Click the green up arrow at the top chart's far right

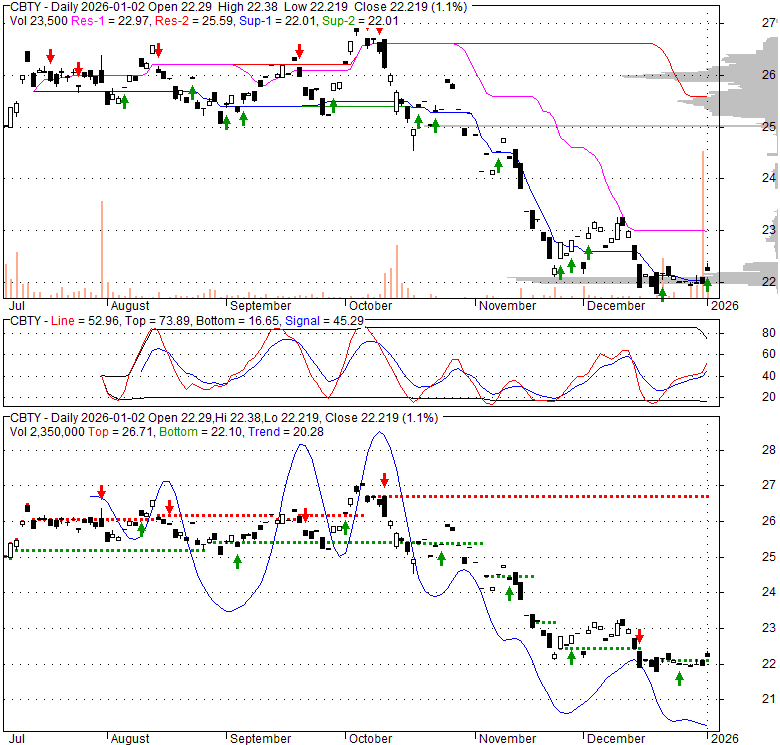(x=707, y=285)
